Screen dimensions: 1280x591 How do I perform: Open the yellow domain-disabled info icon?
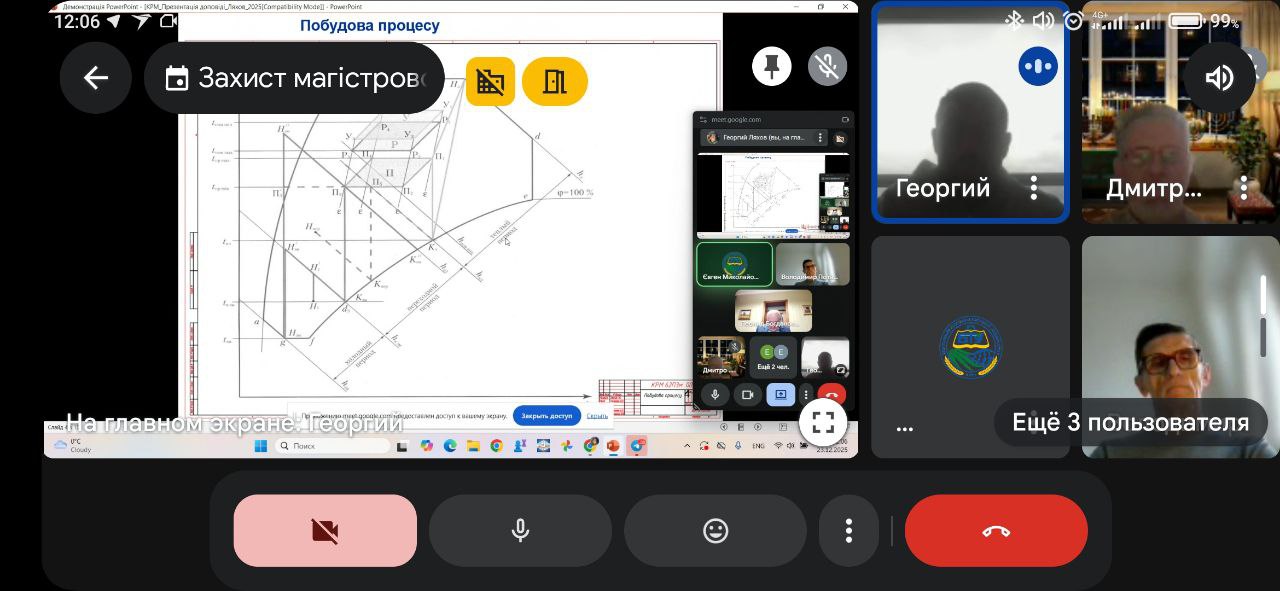click(490, 81)
